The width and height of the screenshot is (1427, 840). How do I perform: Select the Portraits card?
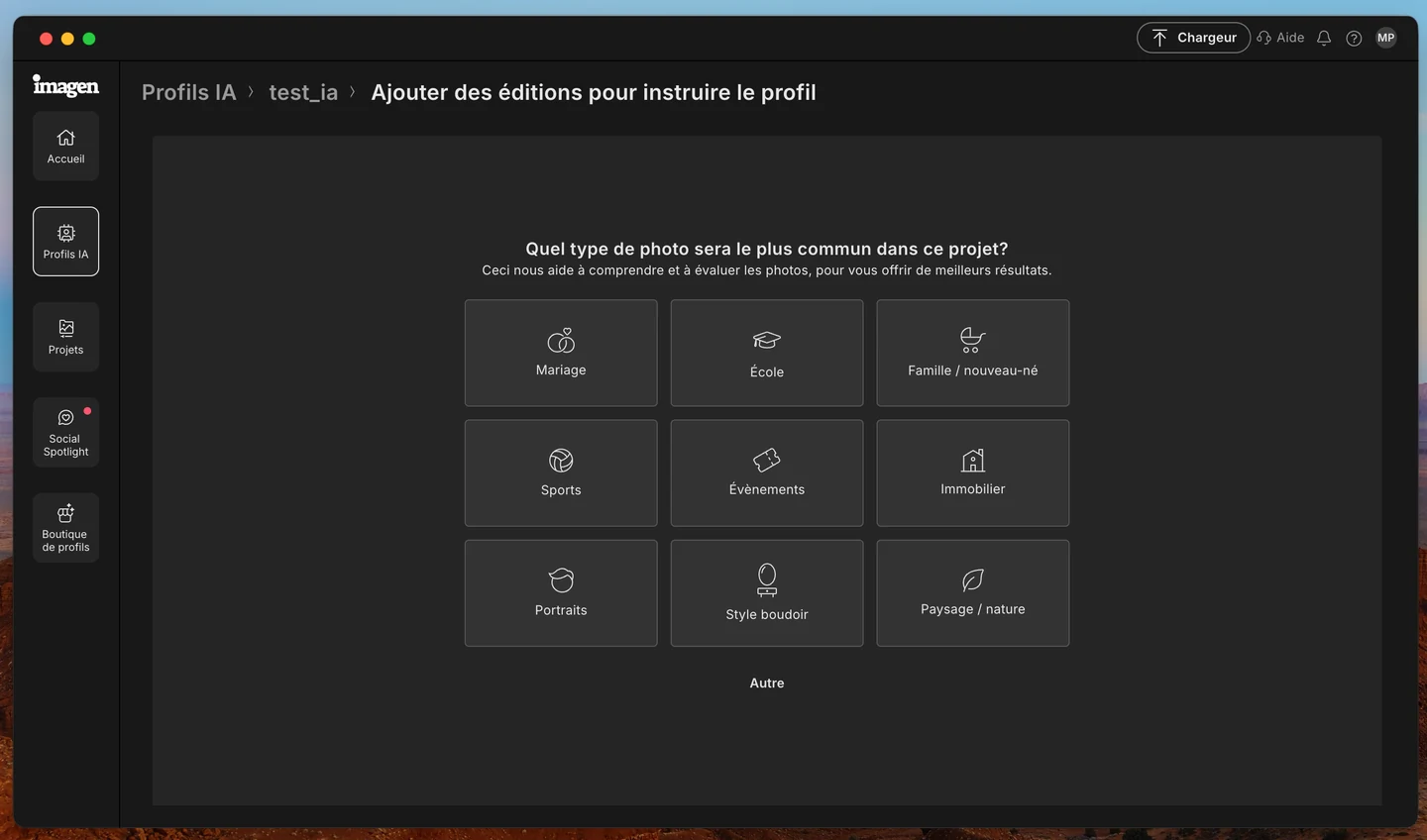click(x=561, y=593)
